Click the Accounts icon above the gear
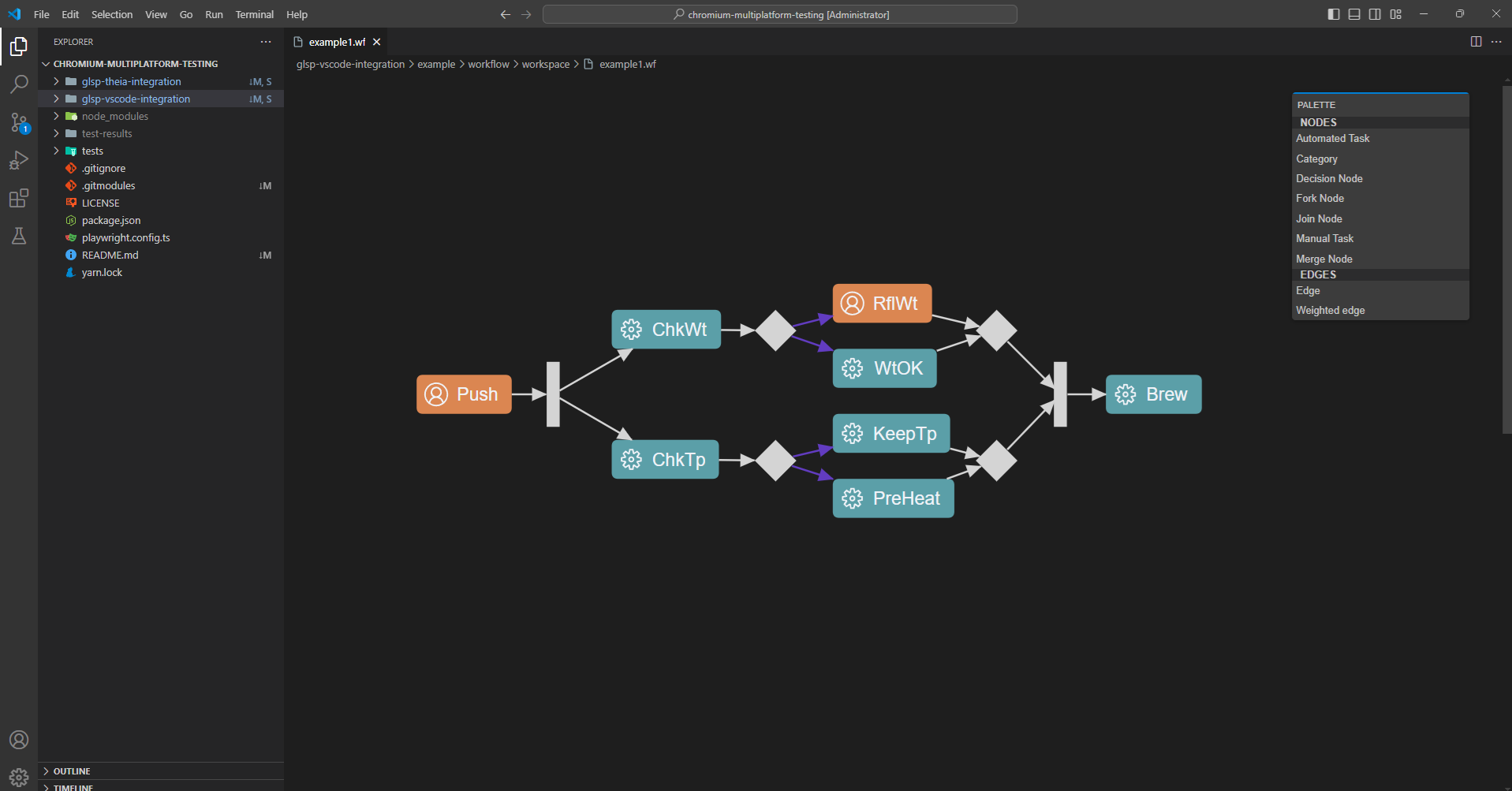Viewport: 1512px width, 791px height. (x=19, y=740)
